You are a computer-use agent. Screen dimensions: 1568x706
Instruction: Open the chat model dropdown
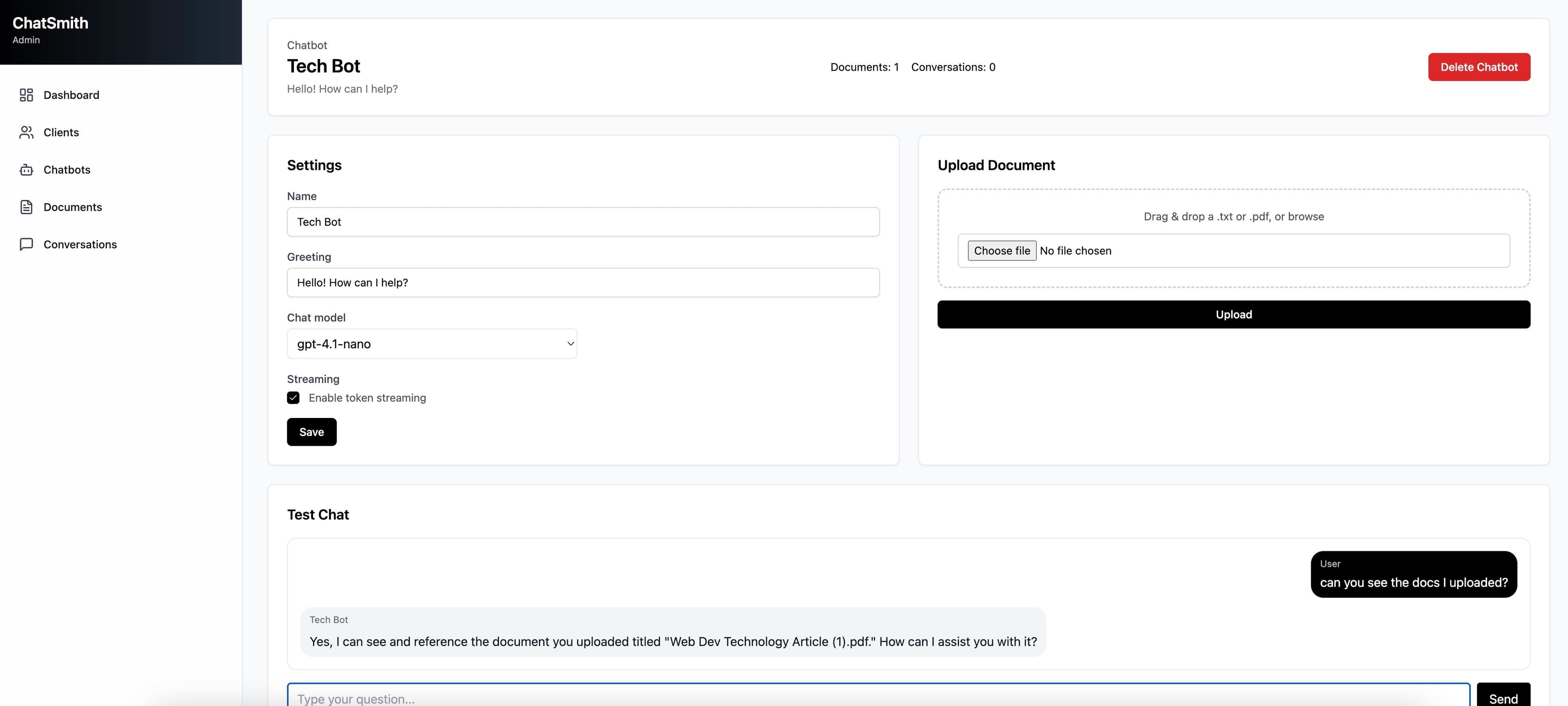pyautogui.click(x=432, y=344)
